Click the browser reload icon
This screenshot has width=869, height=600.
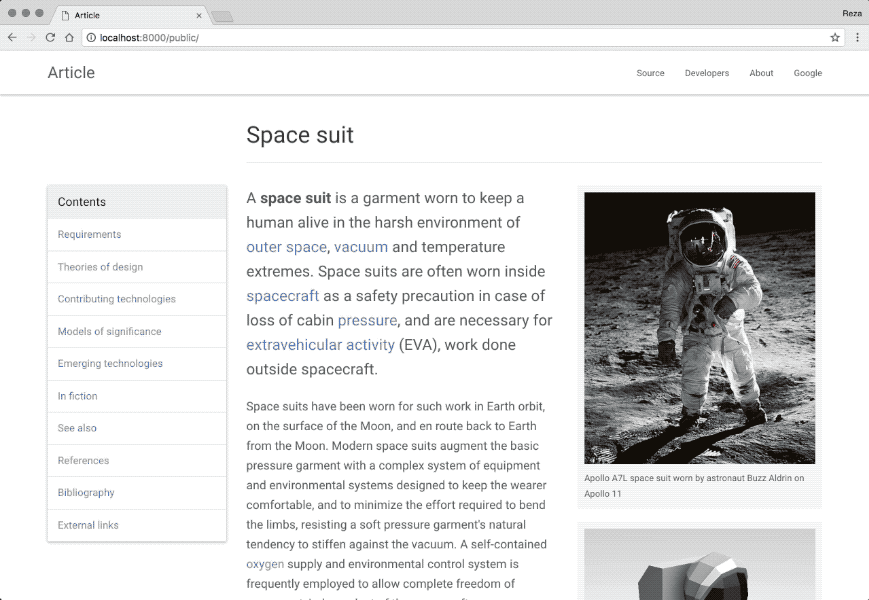tap(50, 38)
